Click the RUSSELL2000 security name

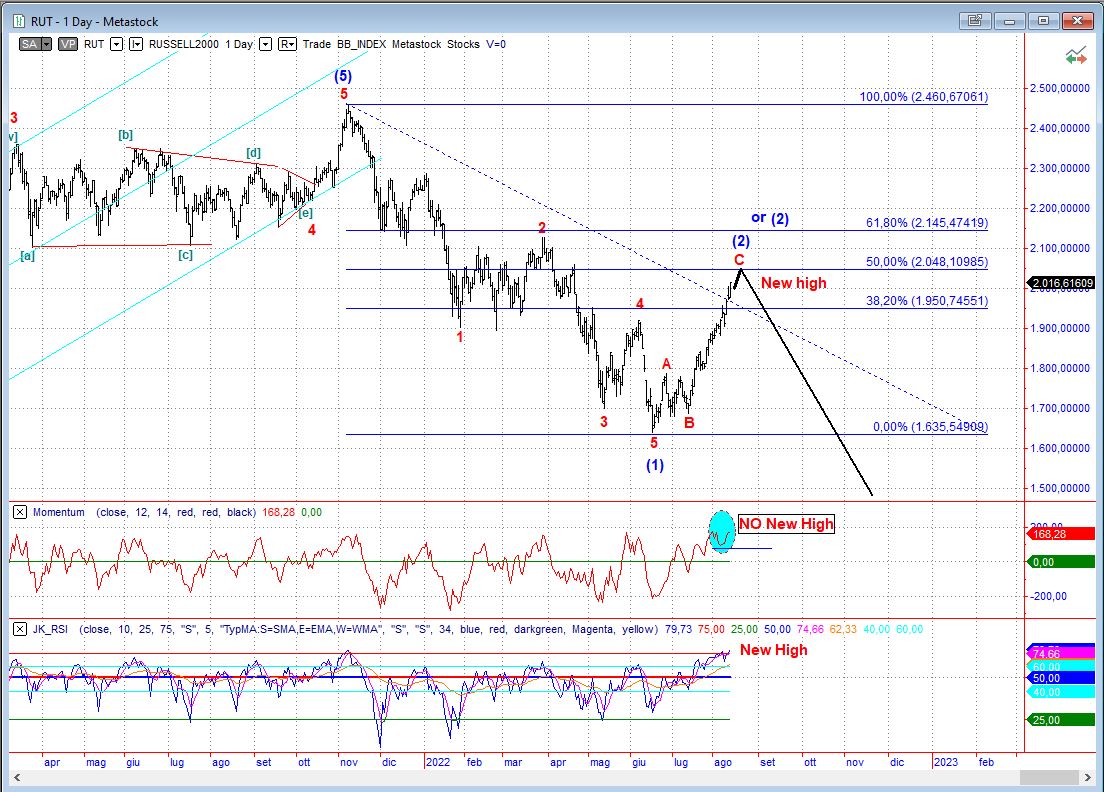[x=184, y=44]
